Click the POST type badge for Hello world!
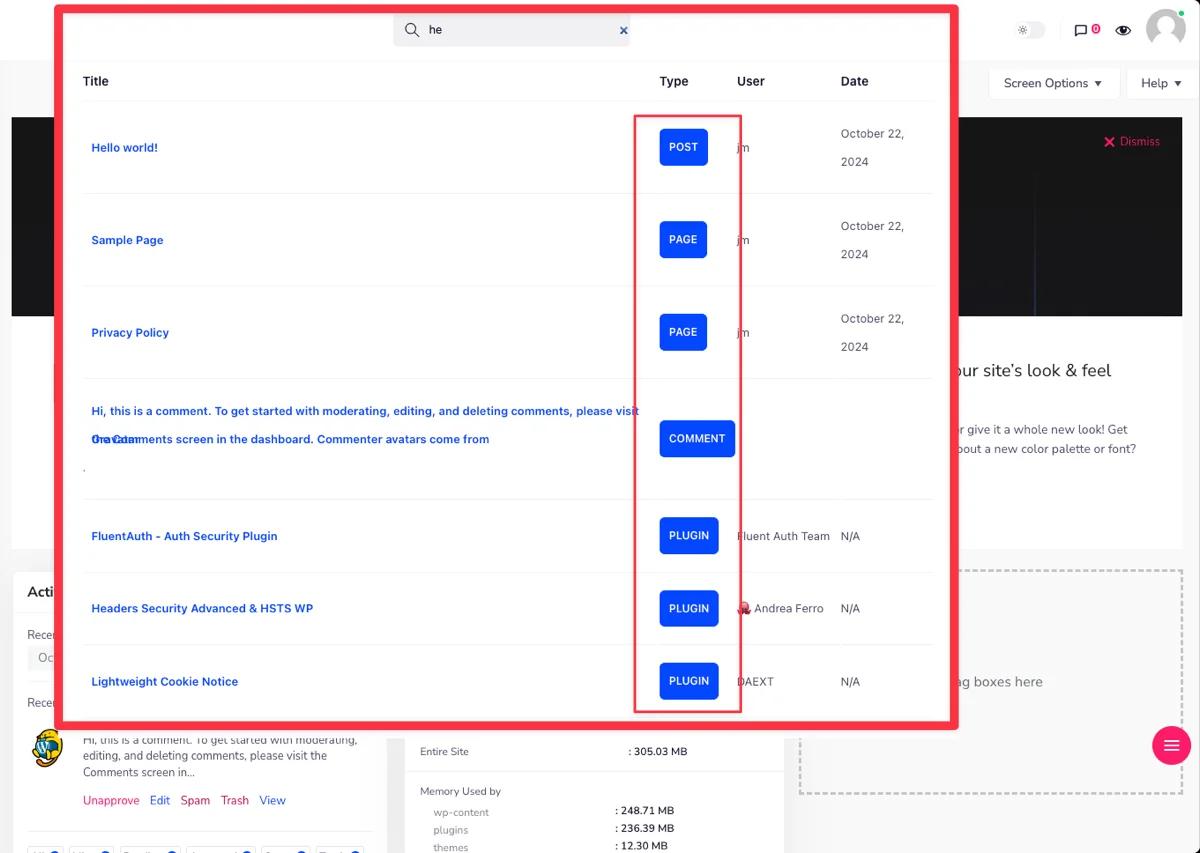The image size is (1200, 853). click(682, 147)
